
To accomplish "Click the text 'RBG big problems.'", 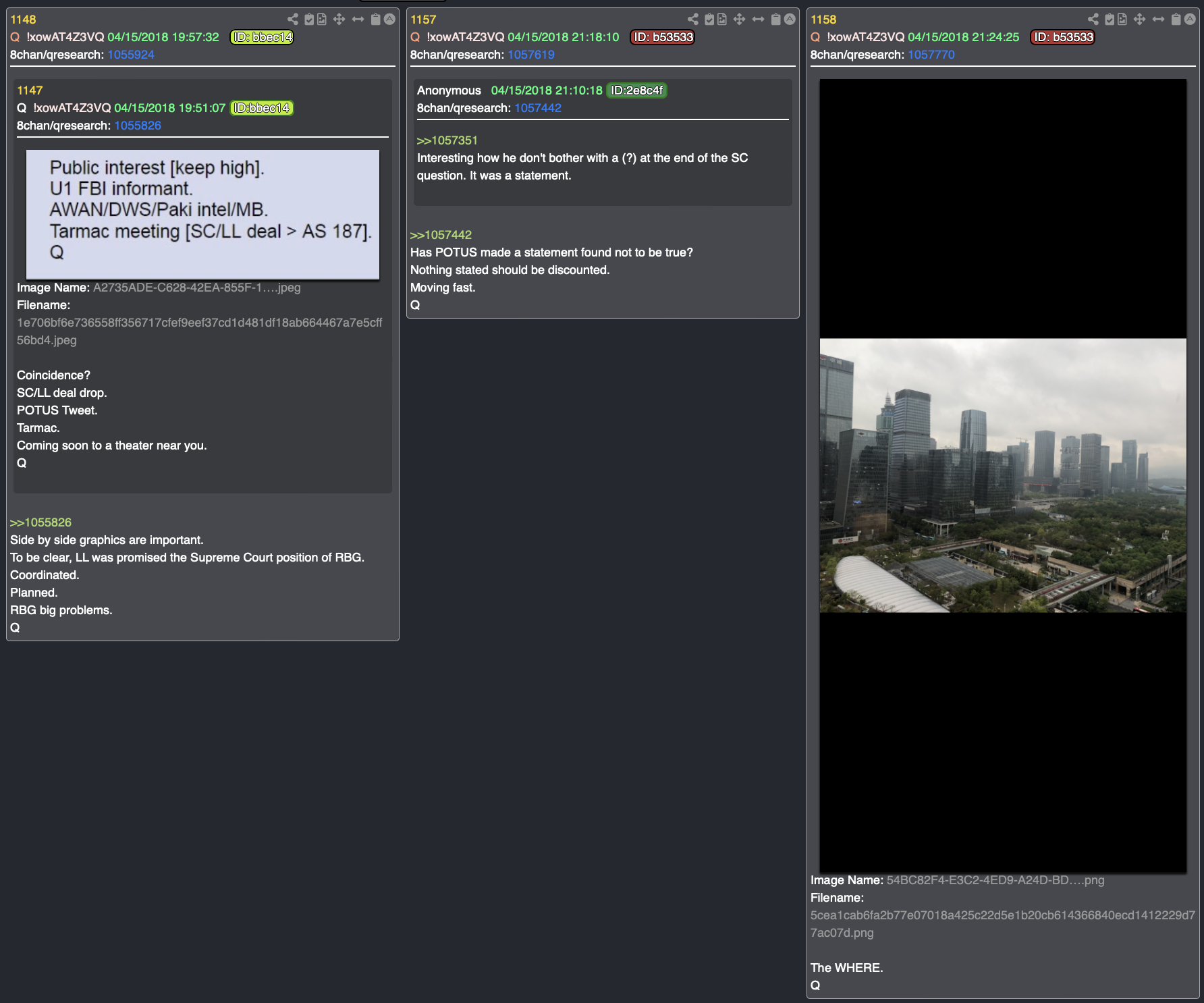I will [61, 610].
